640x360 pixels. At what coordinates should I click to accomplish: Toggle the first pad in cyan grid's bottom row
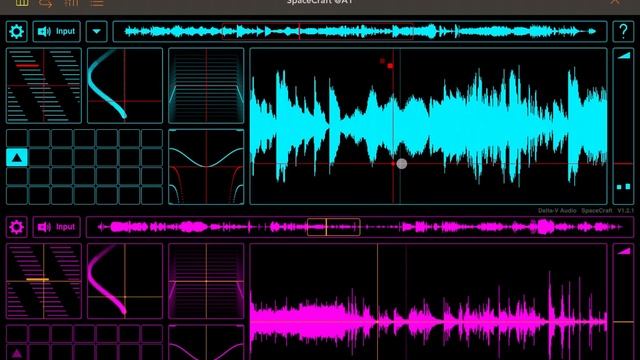click(17, 196)
